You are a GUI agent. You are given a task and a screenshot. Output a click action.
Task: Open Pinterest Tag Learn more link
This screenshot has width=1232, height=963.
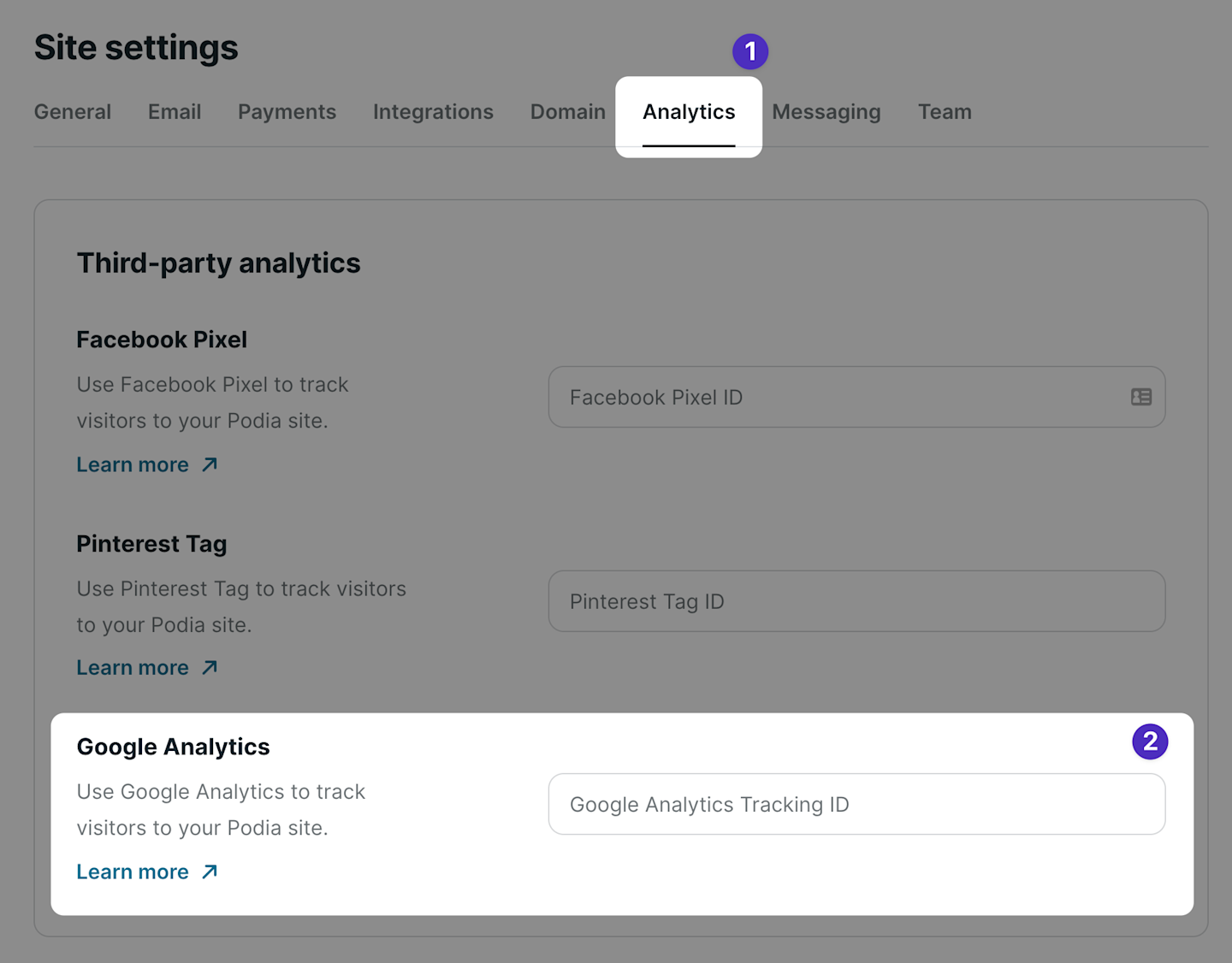click(x=133, y=668)
